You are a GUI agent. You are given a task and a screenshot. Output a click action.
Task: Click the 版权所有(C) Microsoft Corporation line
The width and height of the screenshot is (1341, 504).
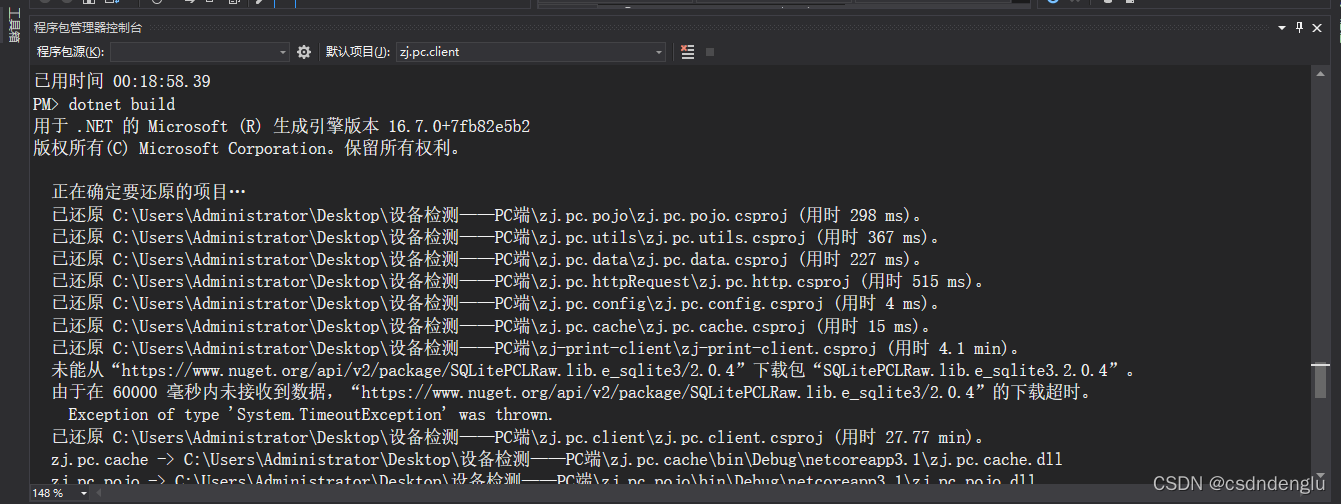click(x=247, y=148)
